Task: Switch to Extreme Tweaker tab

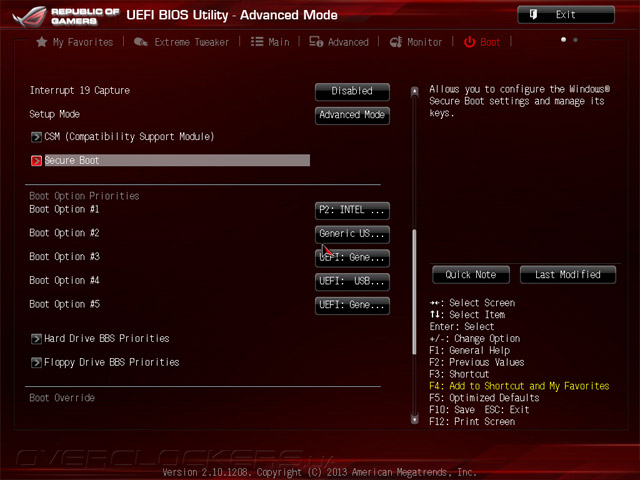Action: (x=182, y=42)
